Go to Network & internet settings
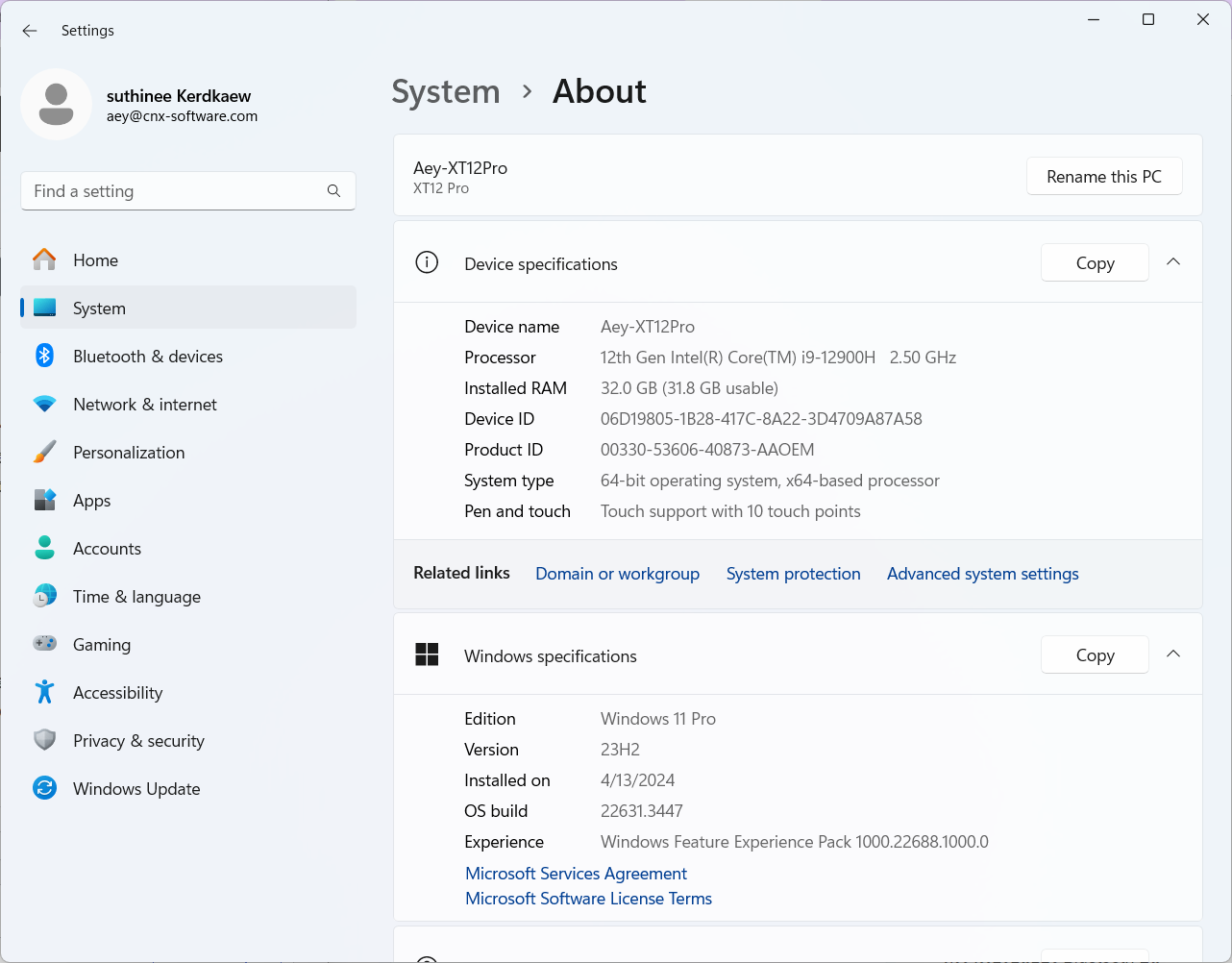Viewport: 1232px width, 963px height. [188, 404]
